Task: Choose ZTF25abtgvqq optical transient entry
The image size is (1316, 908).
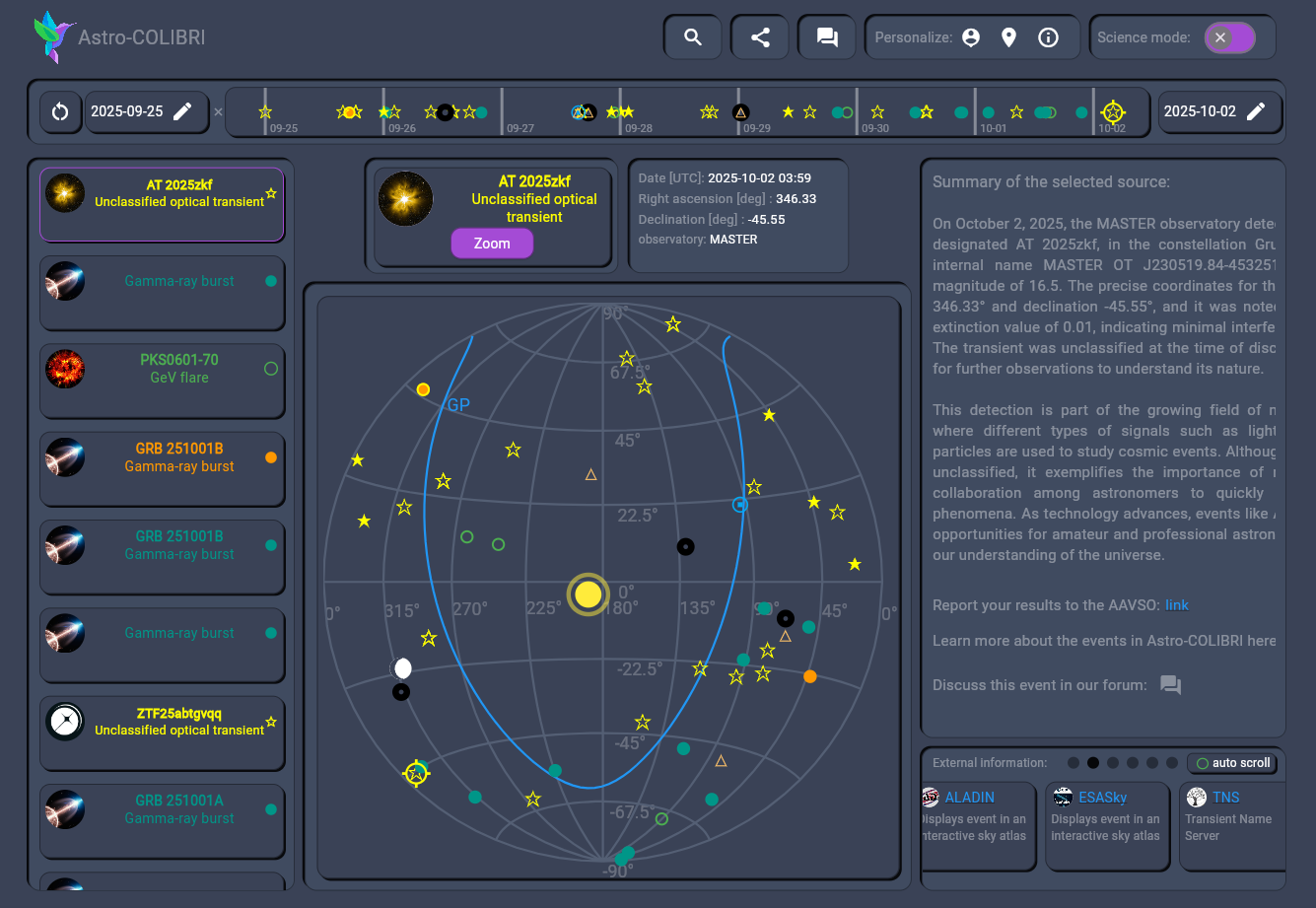Action: point(162,732)
